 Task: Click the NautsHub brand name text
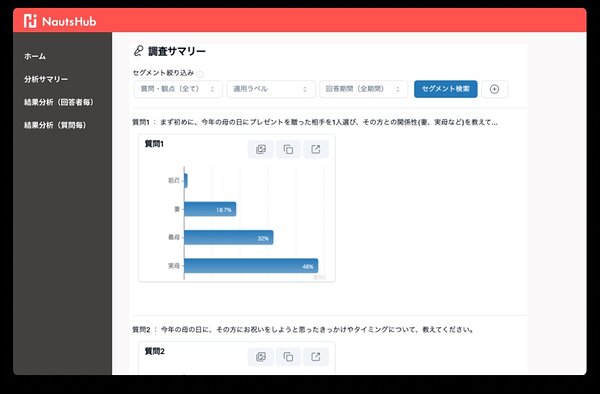coord(69,21)
